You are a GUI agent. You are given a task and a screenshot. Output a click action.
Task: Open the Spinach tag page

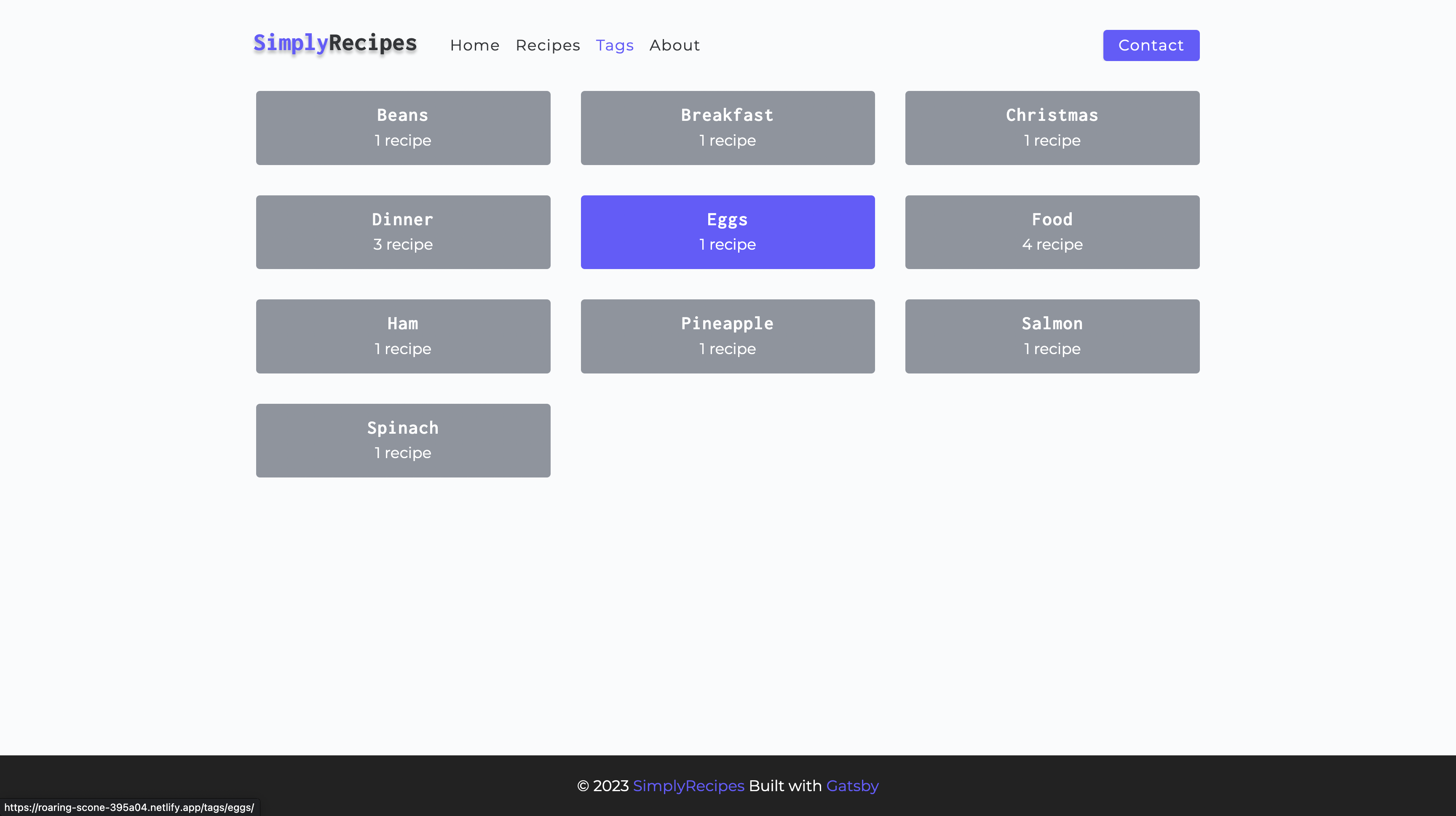(402, 440)
